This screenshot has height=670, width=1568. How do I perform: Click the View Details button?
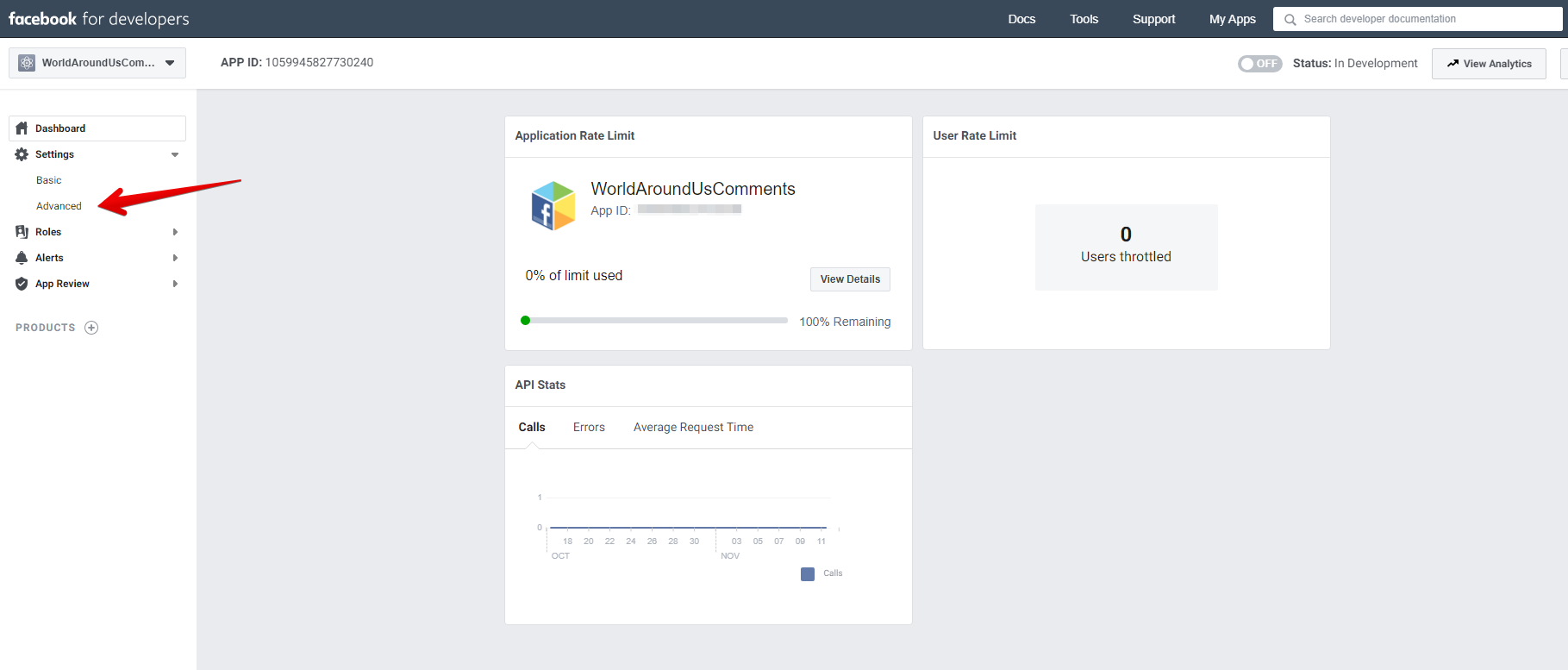coord(850,279)
